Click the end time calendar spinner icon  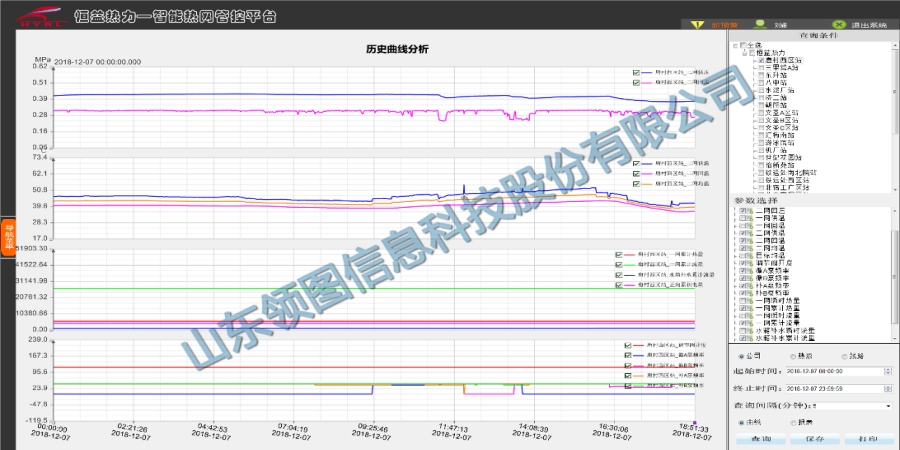[x=887, y=388]
